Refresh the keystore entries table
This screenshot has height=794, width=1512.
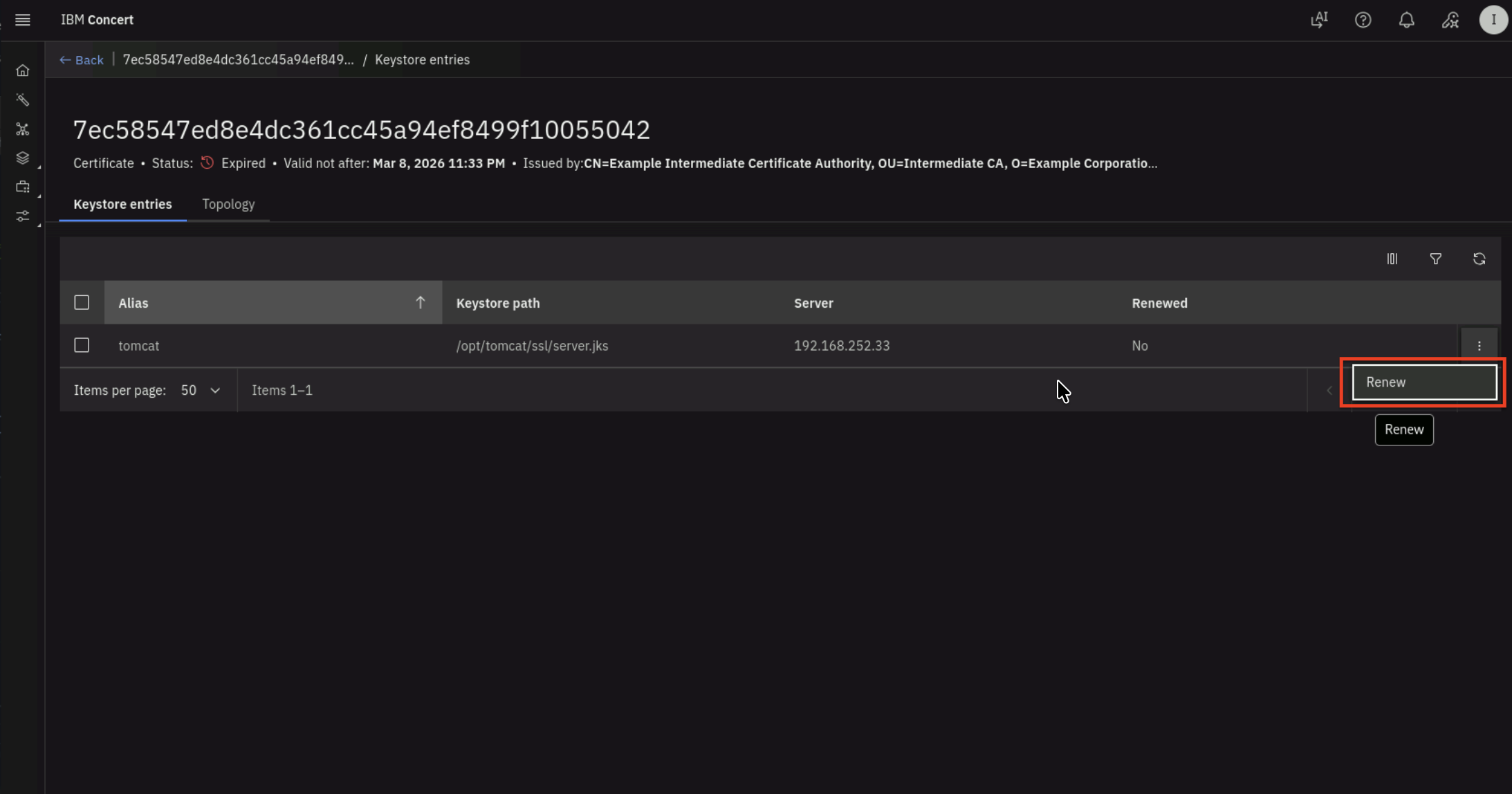point(1479,259)
